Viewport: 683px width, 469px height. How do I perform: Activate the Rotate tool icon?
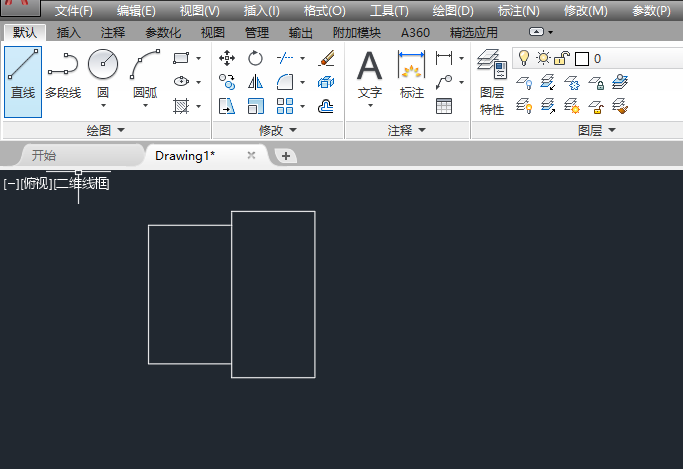pyautogui.click(x=255, y=58)
